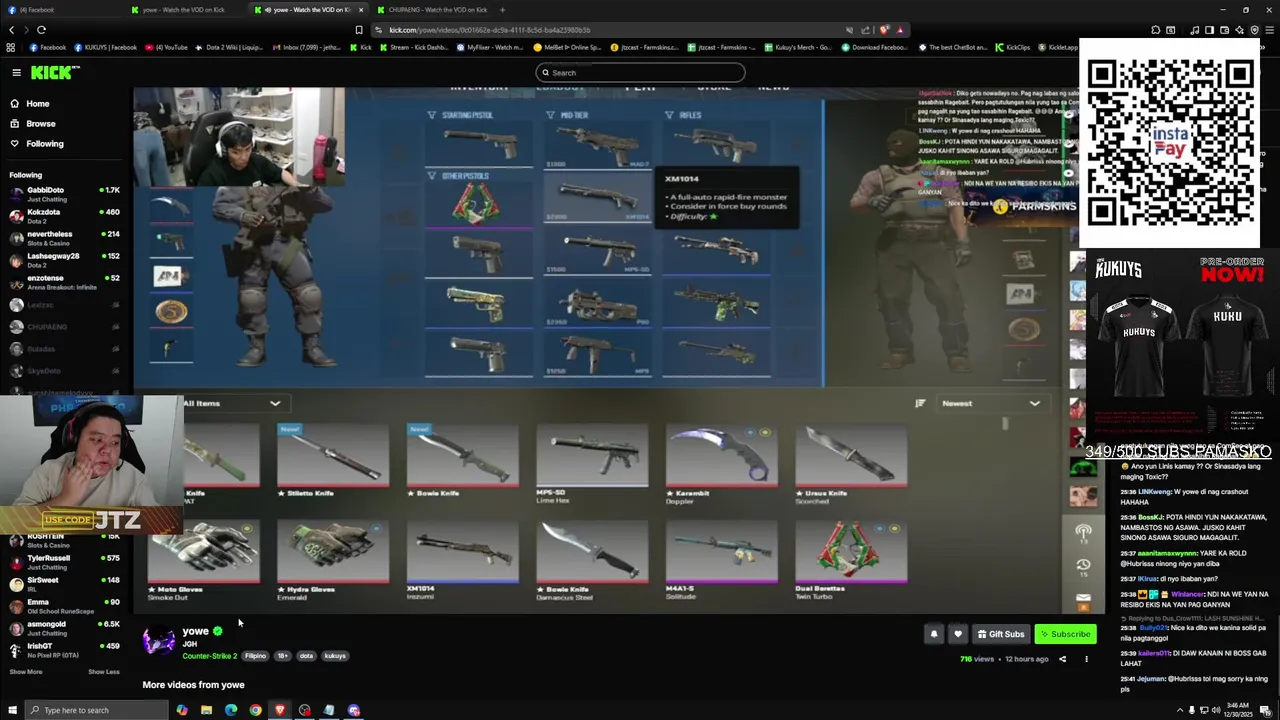Image resolution: width=1280 pixels, height=720 pixels.
Task: Click the Gift Subs button
Action: [1000, 634]
